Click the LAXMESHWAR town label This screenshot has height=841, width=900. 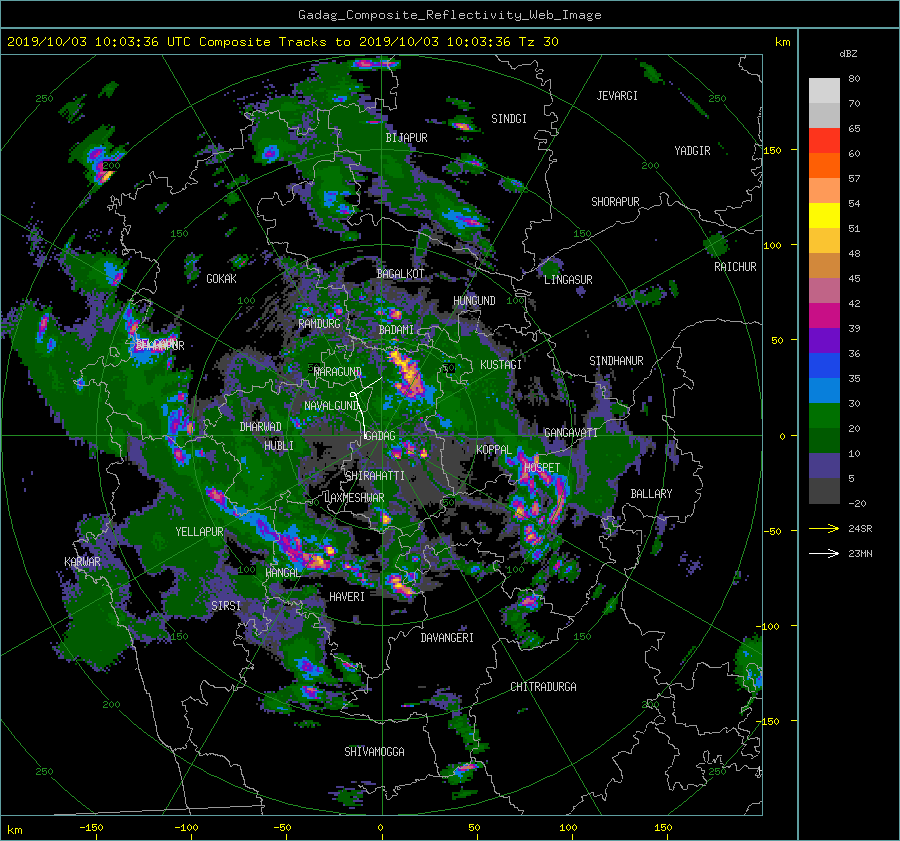[354, 498]
